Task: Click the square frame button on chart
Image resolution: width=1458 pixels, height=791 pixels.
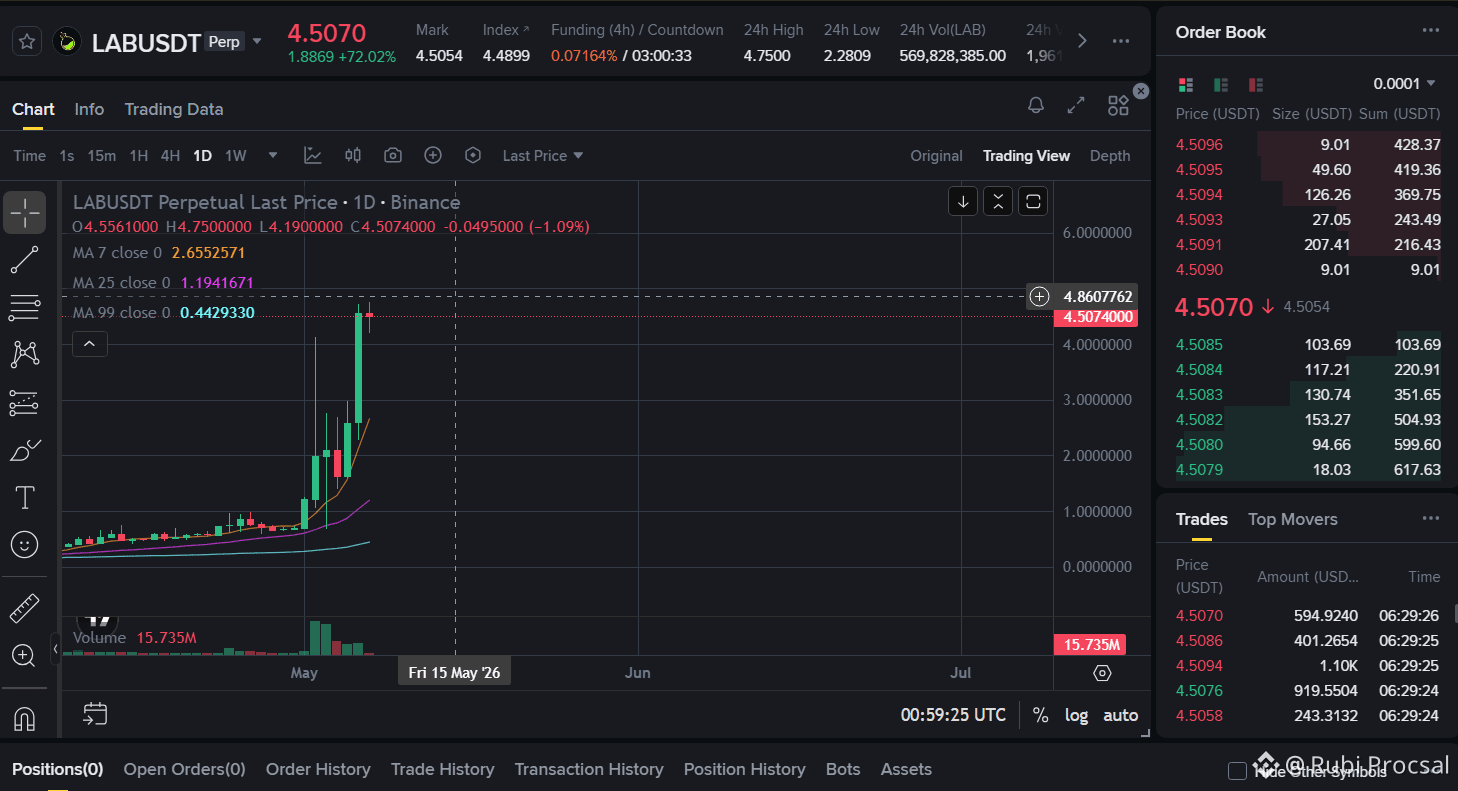Action: 1033,201
